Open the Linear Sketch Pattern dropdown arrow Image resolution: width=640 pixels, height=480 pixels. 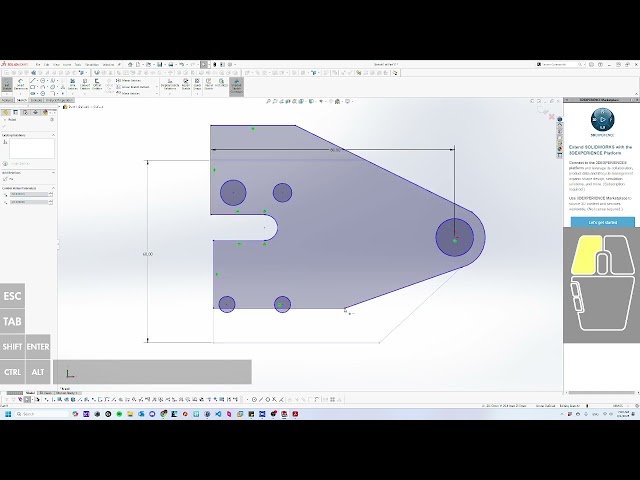tap(156, 87)
